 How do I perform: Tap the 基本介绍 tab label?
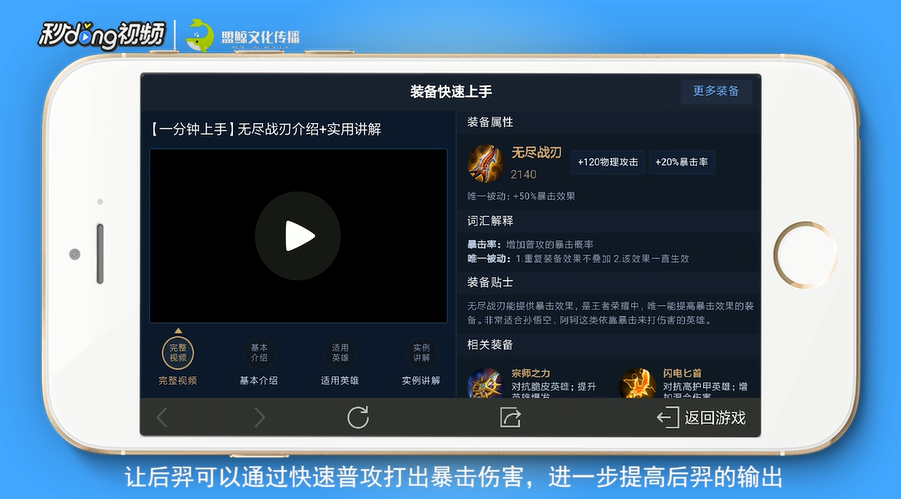[259, 381]
